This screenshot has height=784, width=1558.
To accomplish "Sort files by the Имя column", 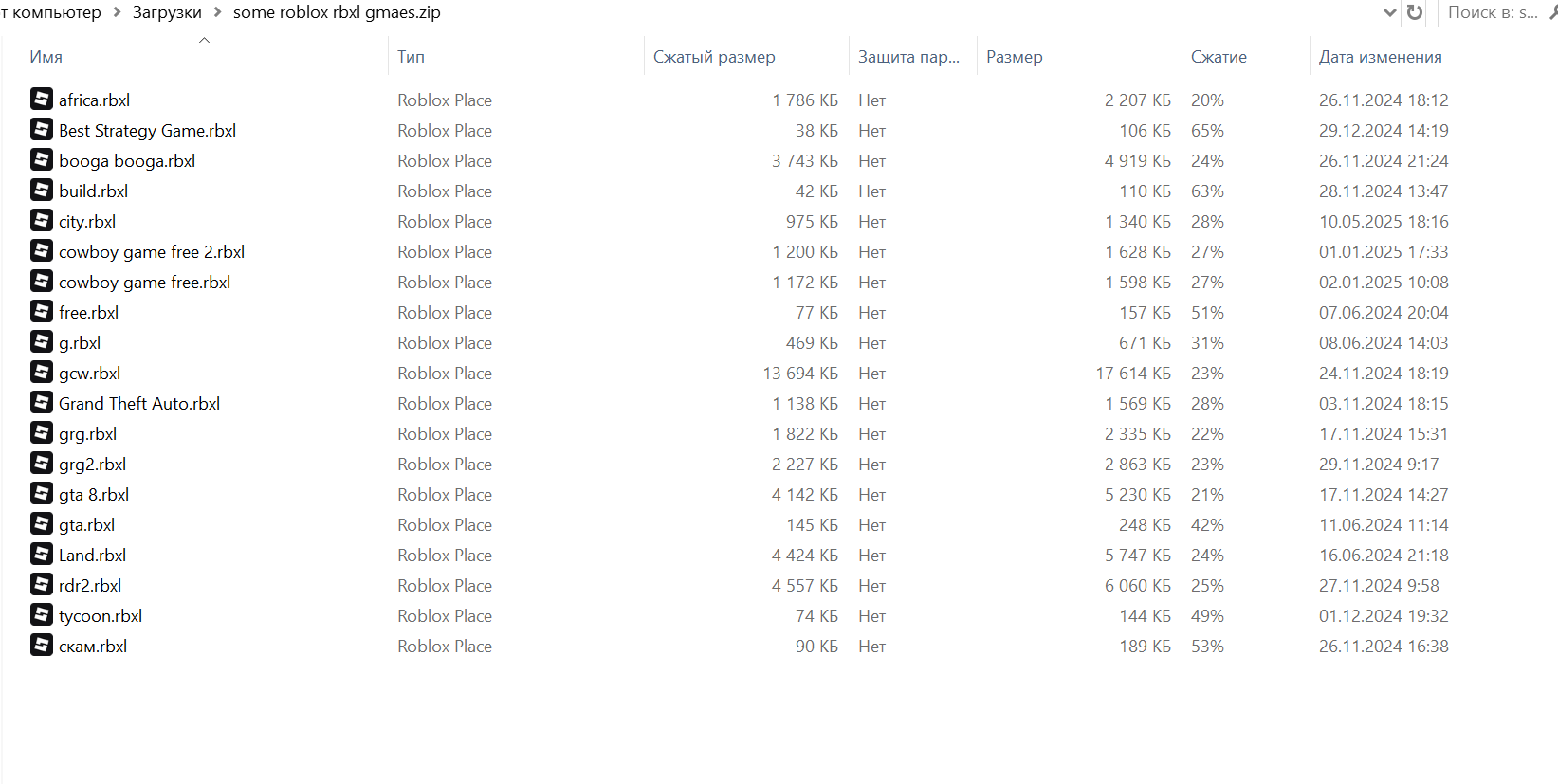I will coord(46,57).
